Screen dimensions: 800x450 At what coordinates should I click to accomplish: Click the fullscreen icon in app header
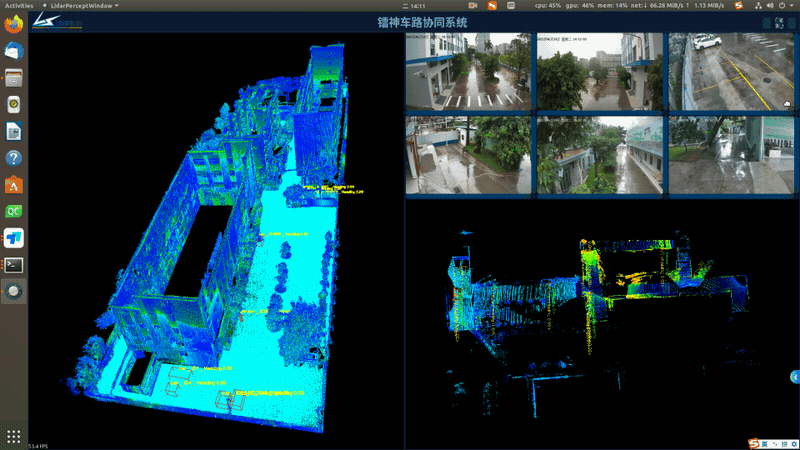tap(778, 22)
